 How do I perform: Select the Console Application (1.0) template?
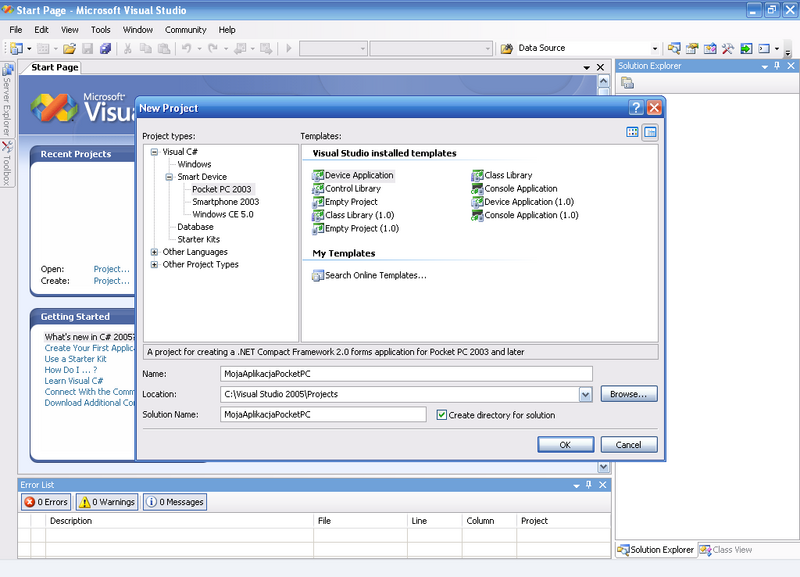tap(525, 215)
